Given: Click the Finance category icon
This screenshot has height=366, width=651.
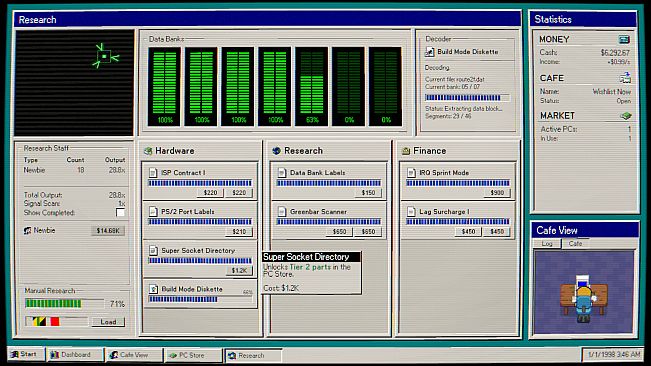Looking at the screenshot, I should pyautogui.click(x=406, y=151).
